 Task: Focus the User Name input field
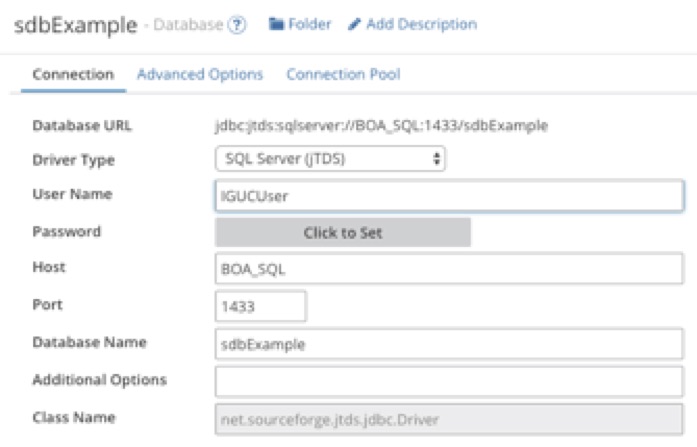coord(449,196)
